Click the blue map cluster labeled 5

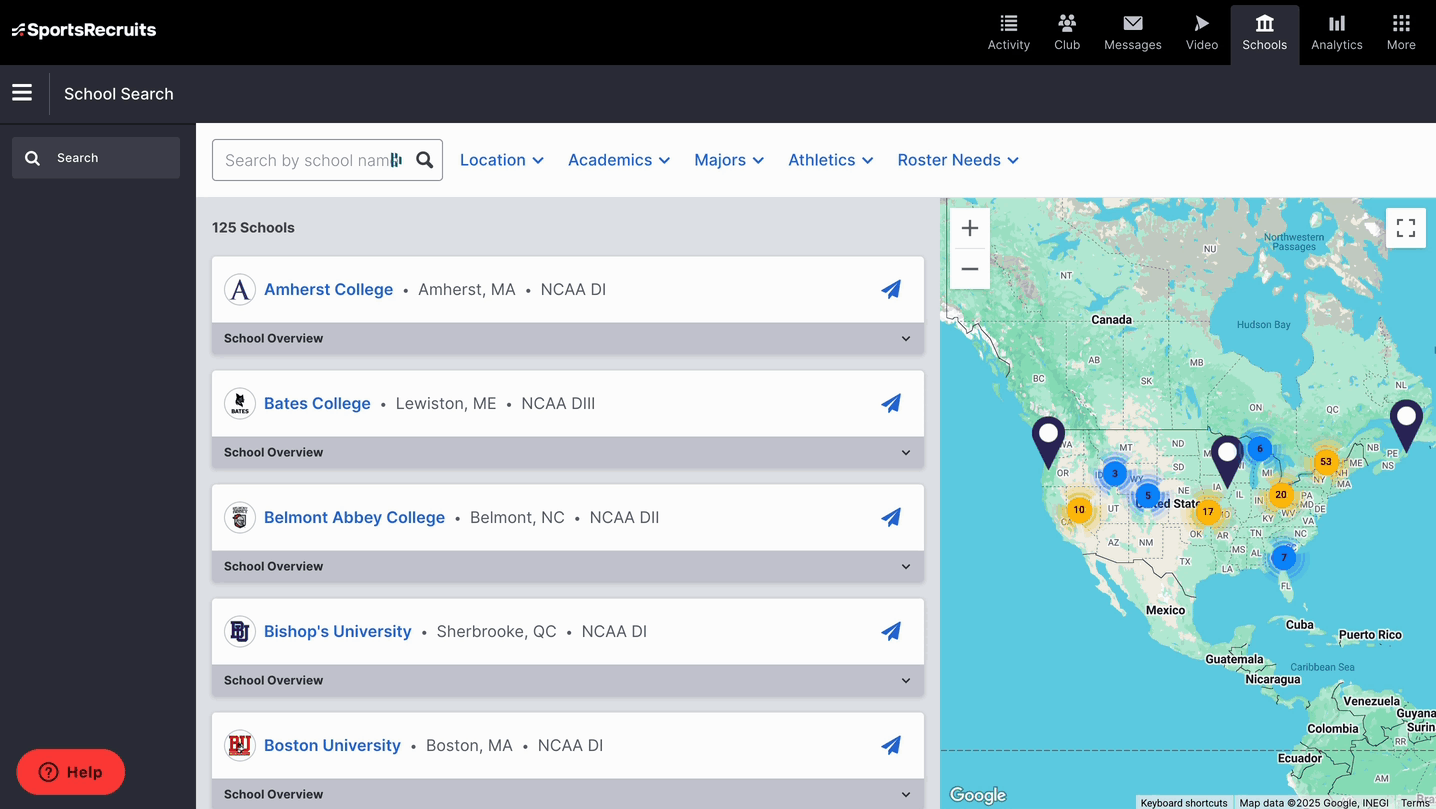click(1148, 496)
